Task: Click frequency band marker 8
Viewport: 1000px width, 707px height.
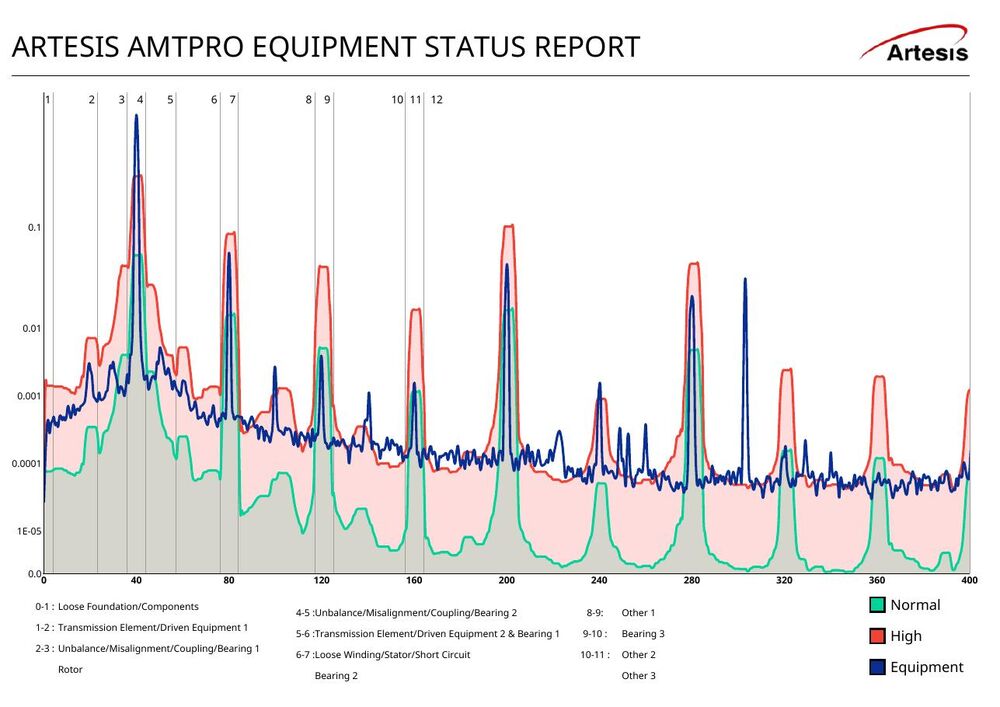Action: point(309,99)
